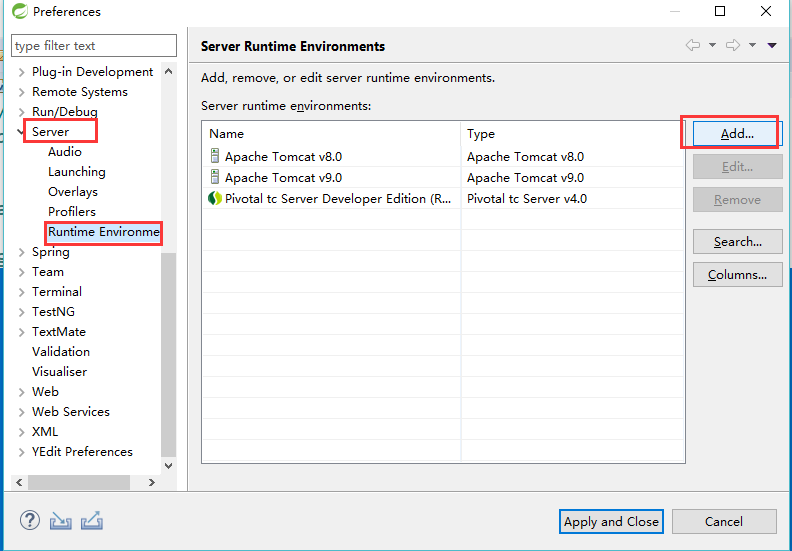Image resolution: width=792 pixels, height=551 pixels.
Task: Select Launching under Server
Action: pos(77,172)
